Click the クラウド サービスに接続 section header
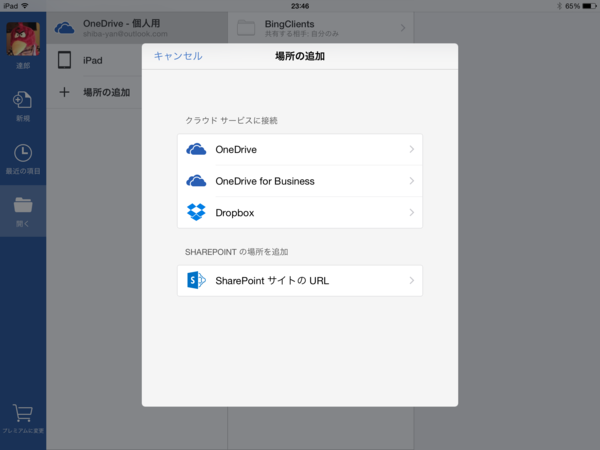 tap(232, 121)
